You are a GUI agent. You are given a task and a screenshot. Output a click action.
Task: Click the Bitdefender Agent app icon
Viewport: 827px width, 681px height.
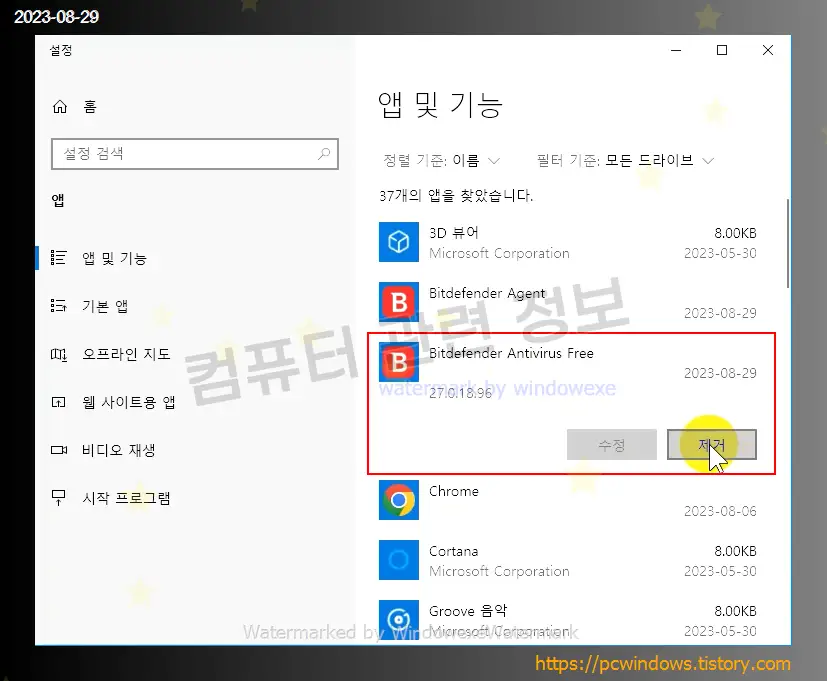pyautogui.click(x=399, y=302)
